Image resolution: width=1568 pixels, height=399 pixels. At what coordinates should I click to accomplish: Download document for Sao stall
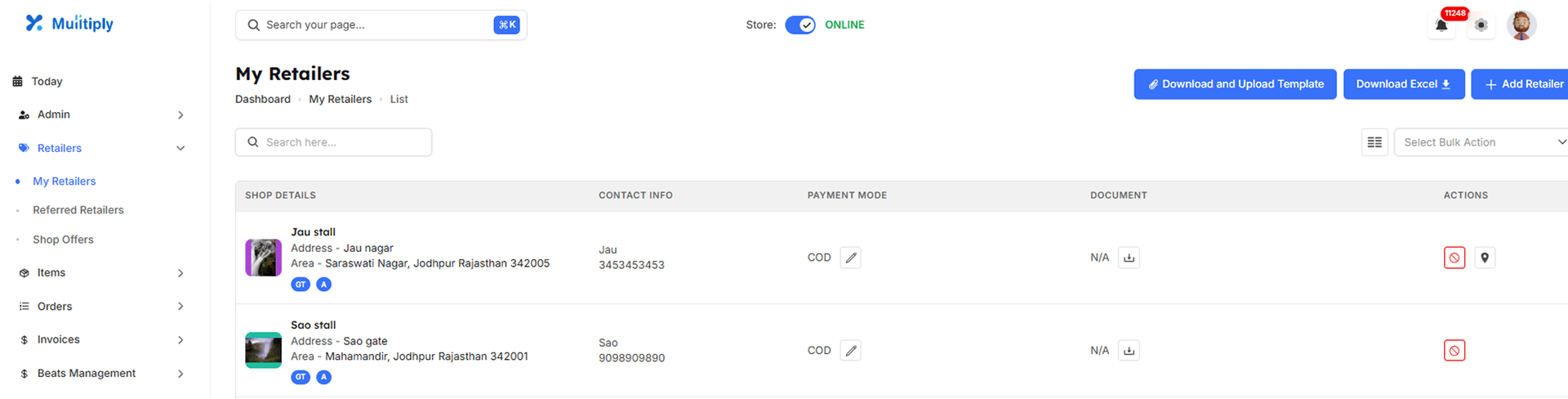click(x=1129, y=351)
